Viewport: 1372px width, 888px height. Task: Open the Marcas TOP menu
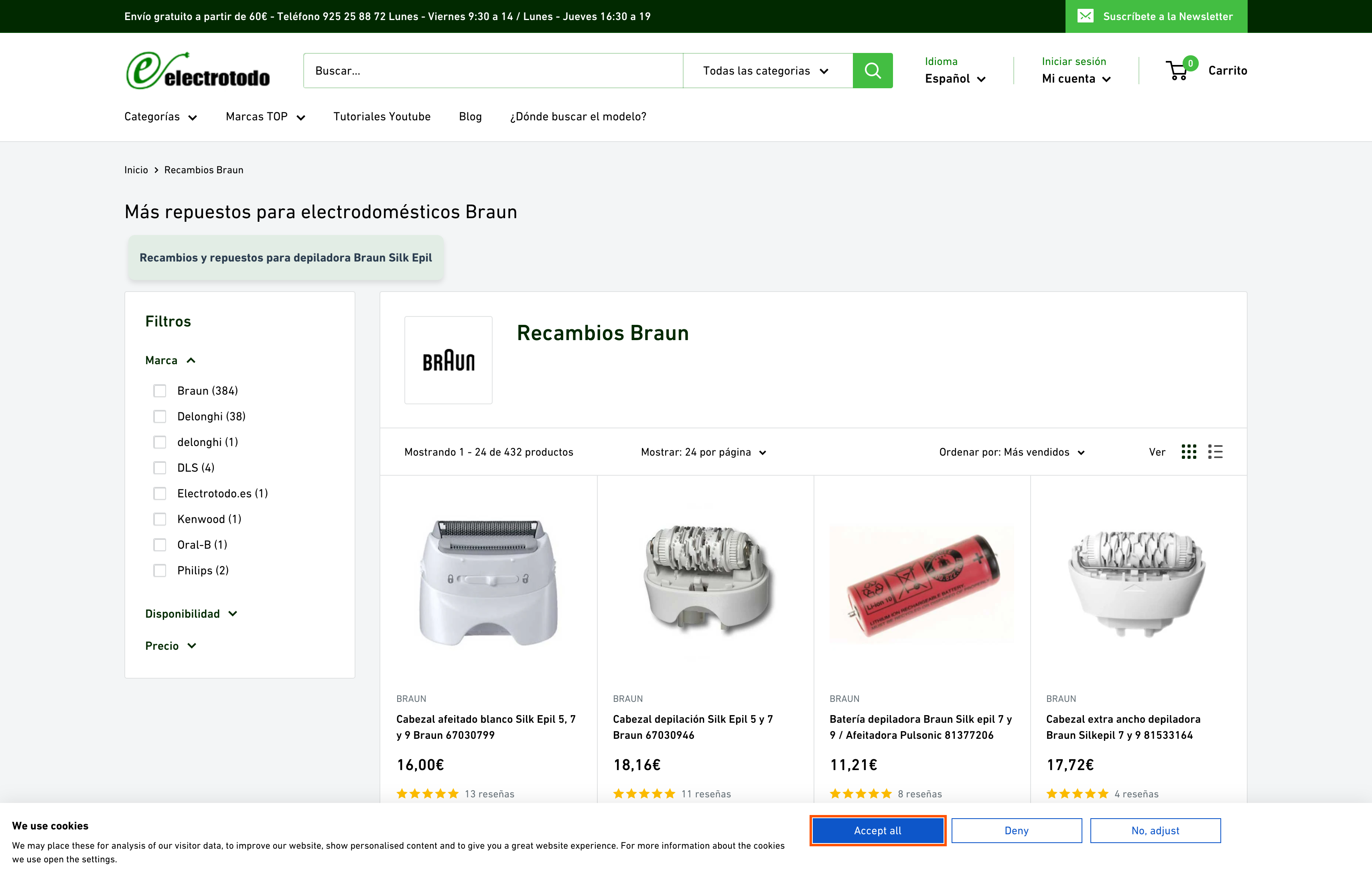pos(265,116)
